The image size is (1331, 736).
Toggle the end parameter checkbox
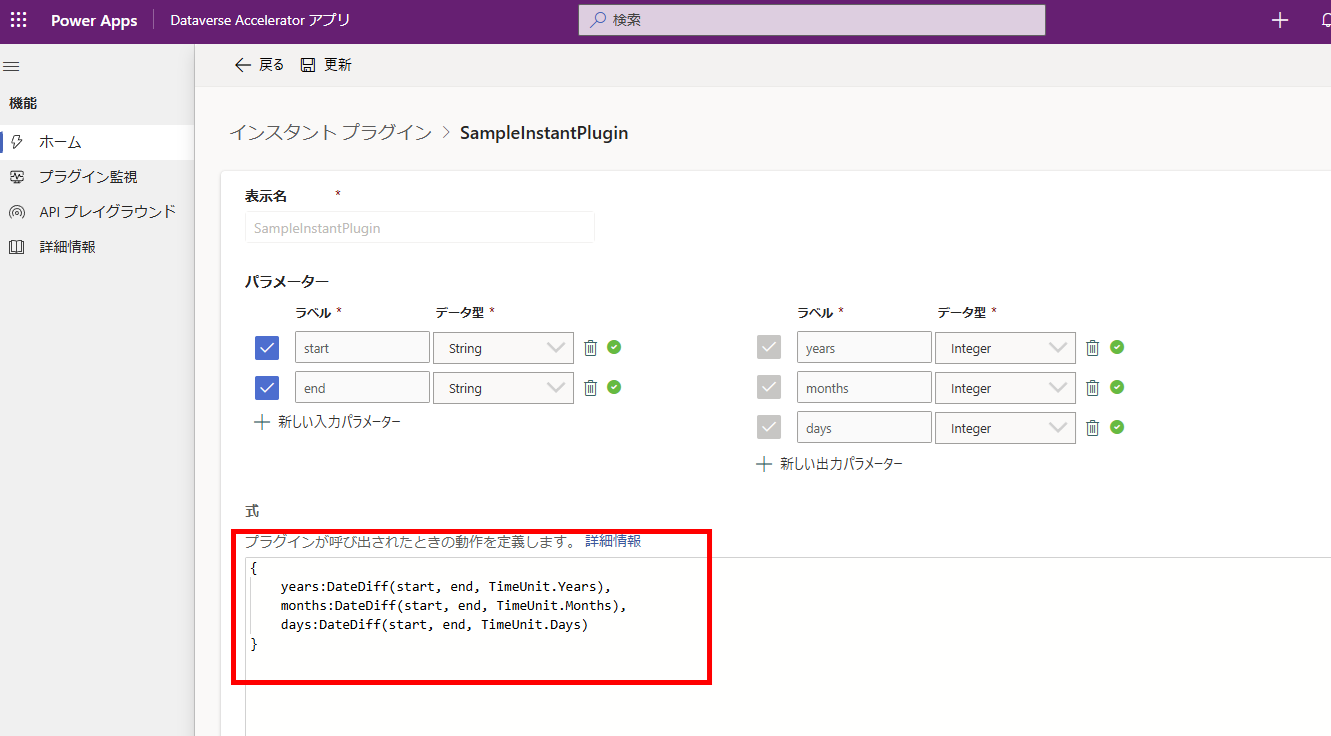click(267, 388)
